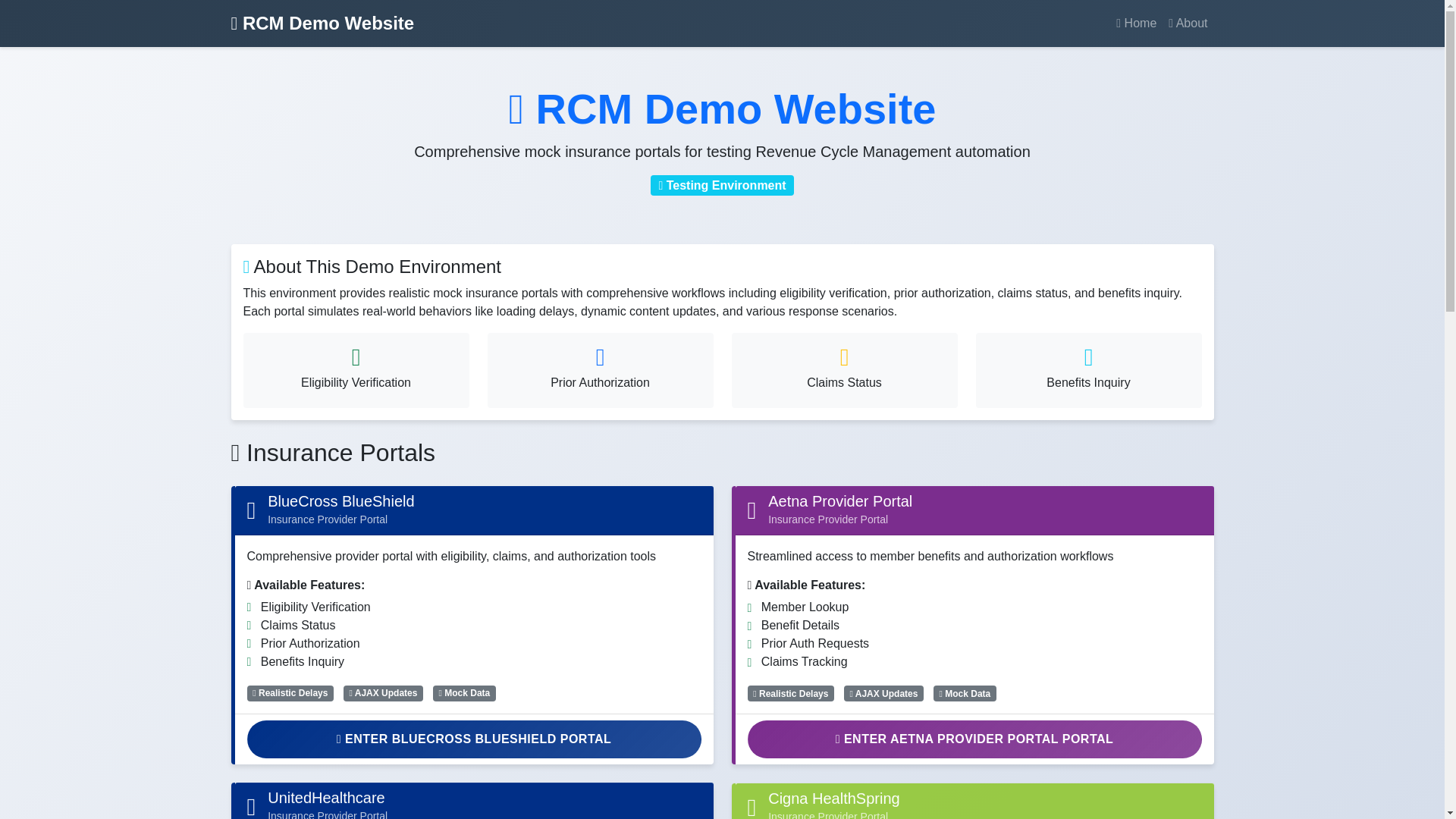This screenshot has height=819, width=1456.
Task: Click the small icon before BlueCross Available Features
Action: tap(249, 585)
